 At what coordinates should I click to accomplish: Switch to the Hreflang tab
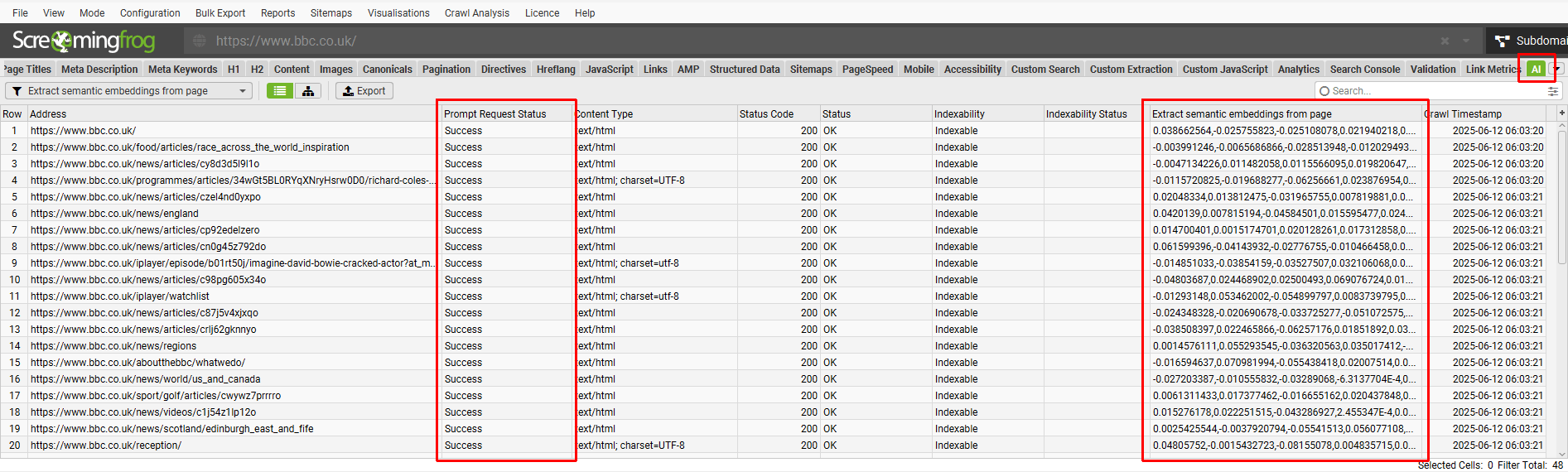point(556,70)
